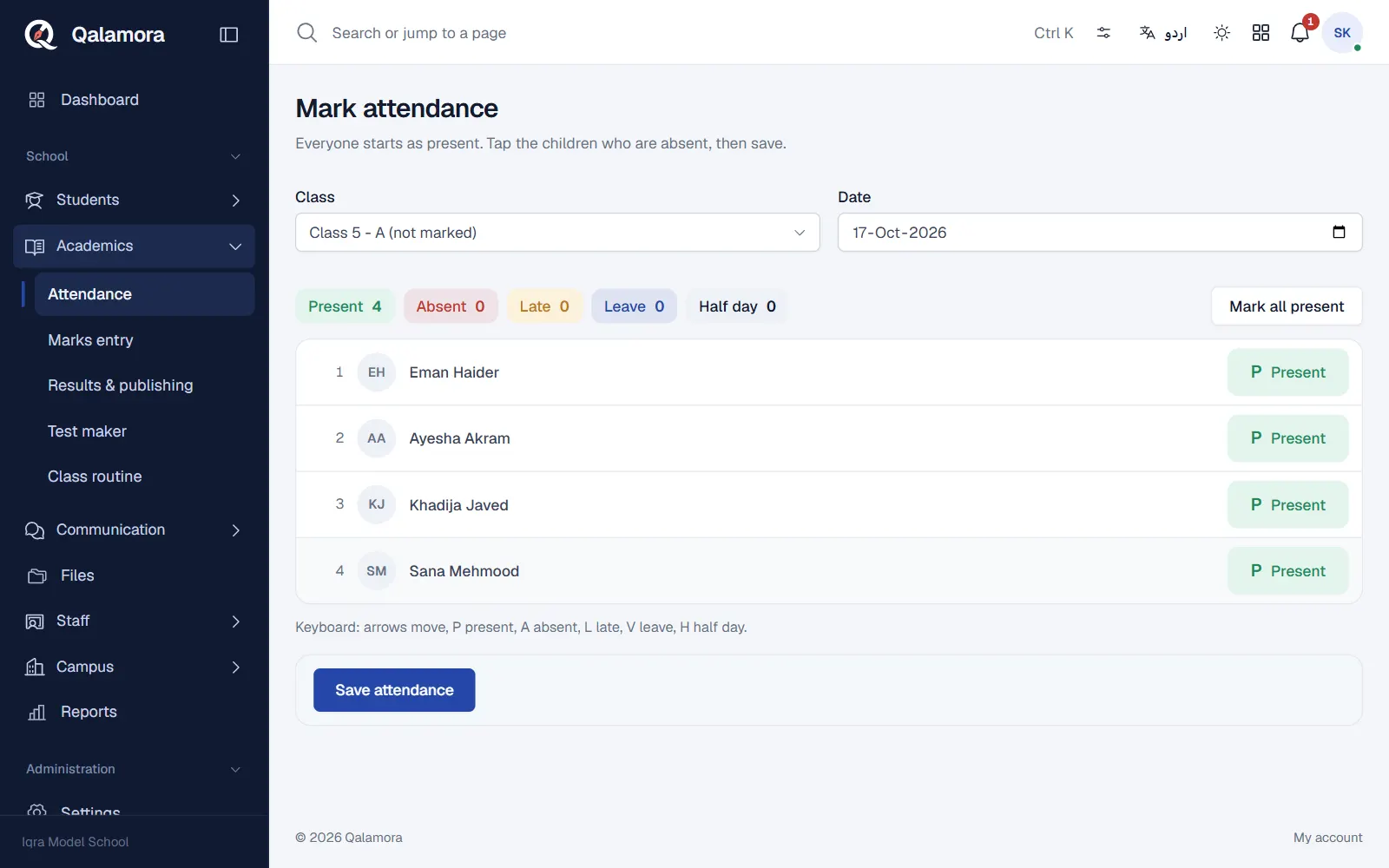Click the Leave 0 count chip
The image size is (1389, 868).
pos(634,306)
